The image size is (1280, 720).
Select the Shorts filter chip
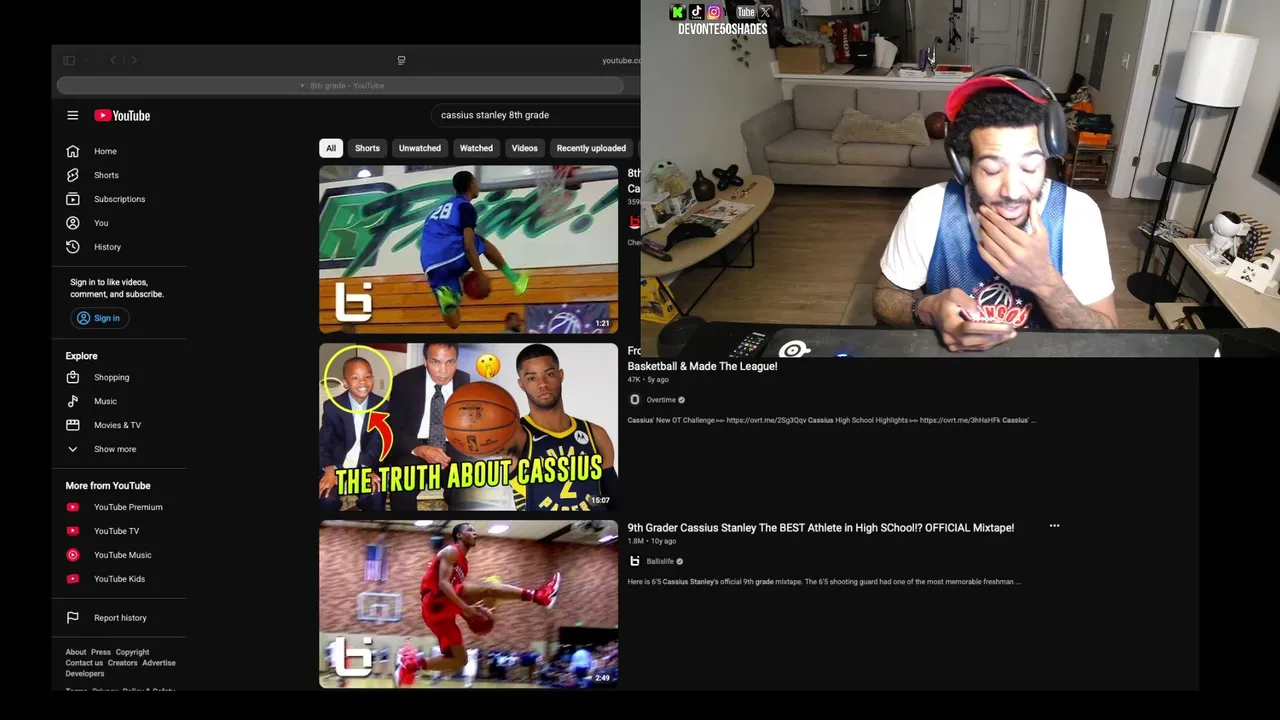(367, 148)
